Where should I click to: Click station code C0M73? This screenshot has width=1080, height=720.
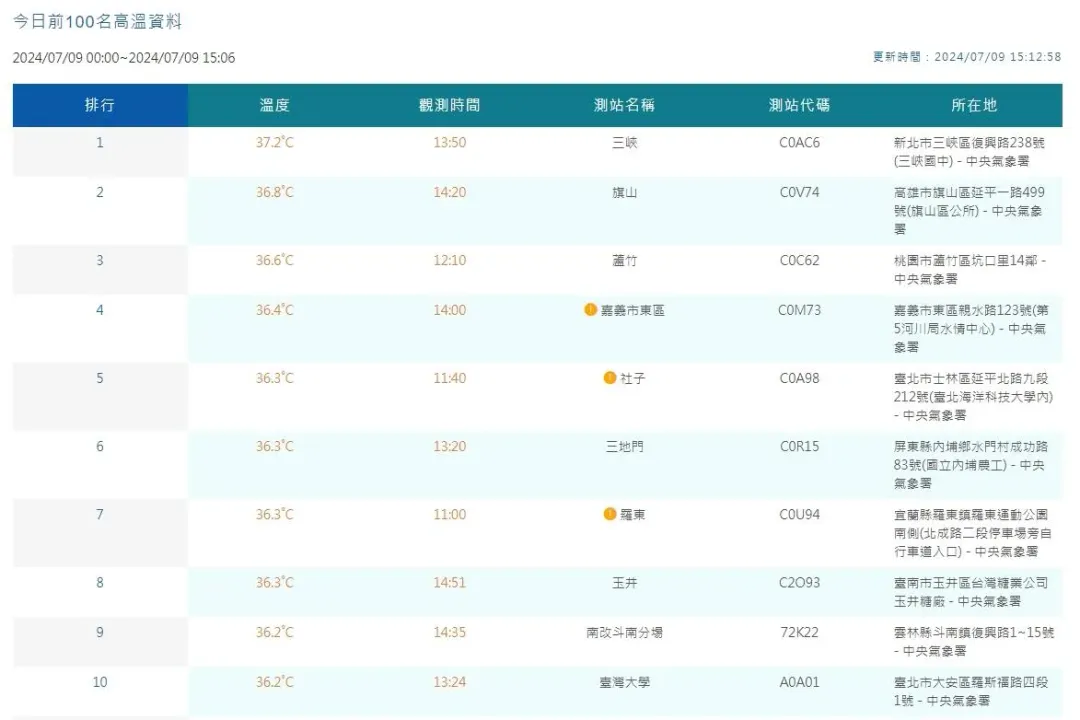click(800, 310)
